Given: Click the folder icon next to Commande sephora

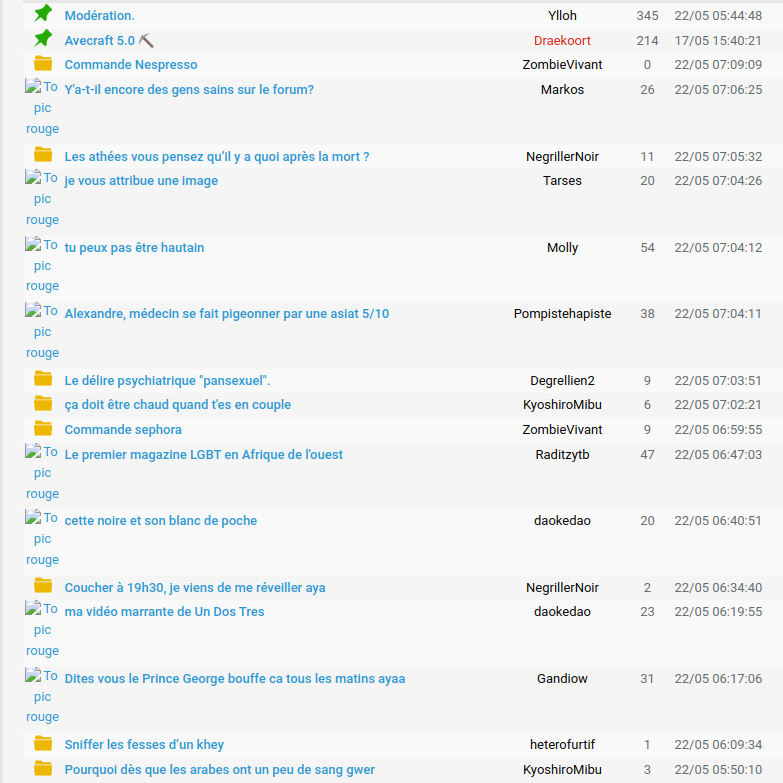Looking at the screenshot, I should [43, 429].
